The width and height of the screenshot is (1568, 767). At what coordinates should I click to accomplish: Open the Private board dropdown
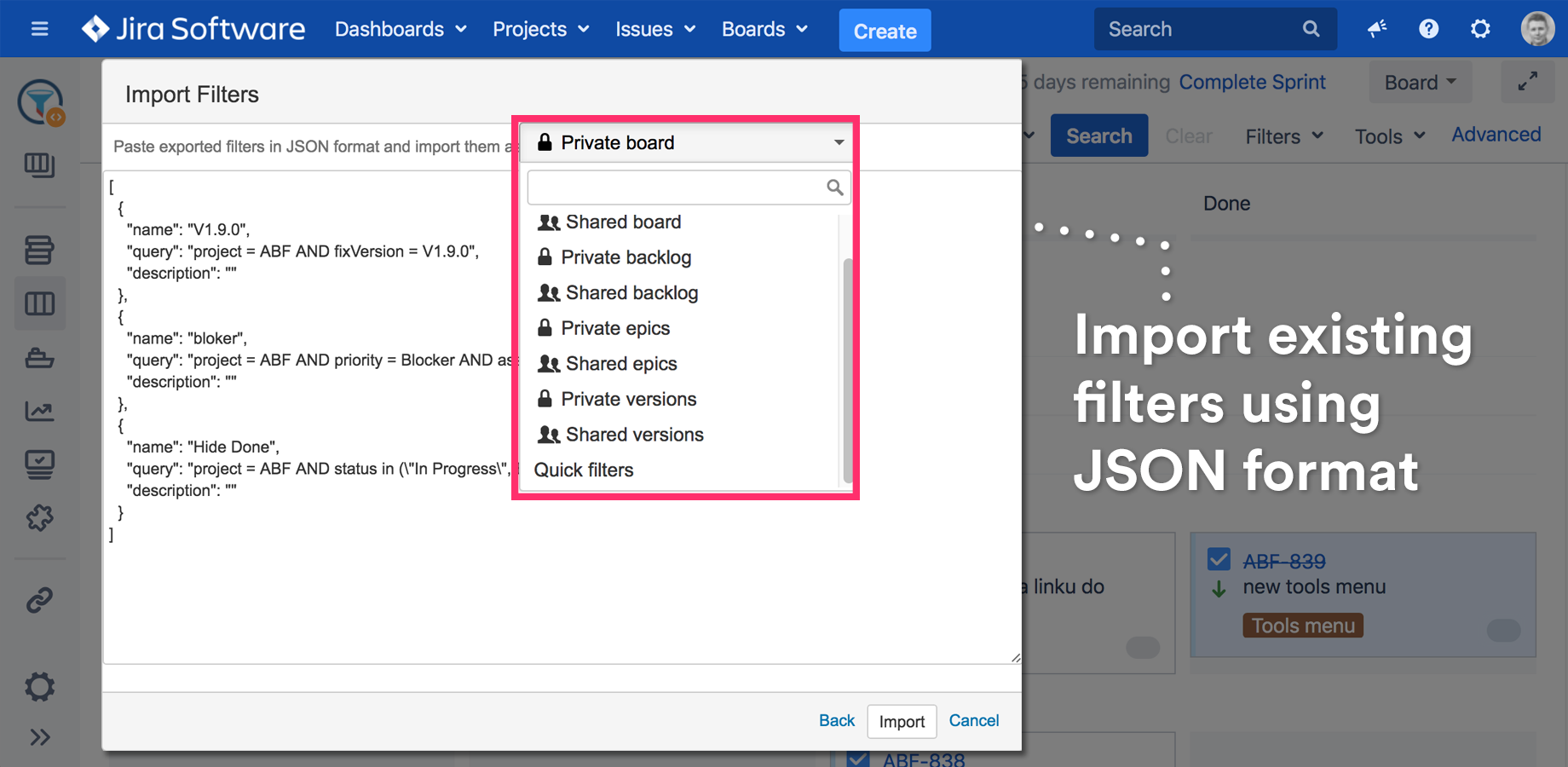[x=687, y=142]
